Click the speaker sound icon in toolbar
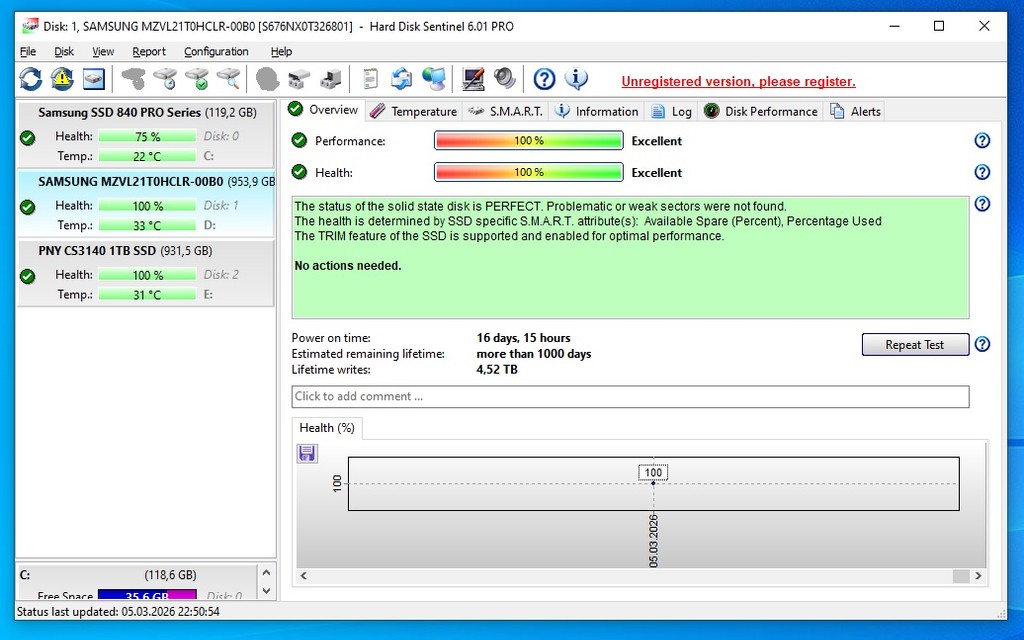This screenshot has height=640, width=1024. tap(505, 79)
